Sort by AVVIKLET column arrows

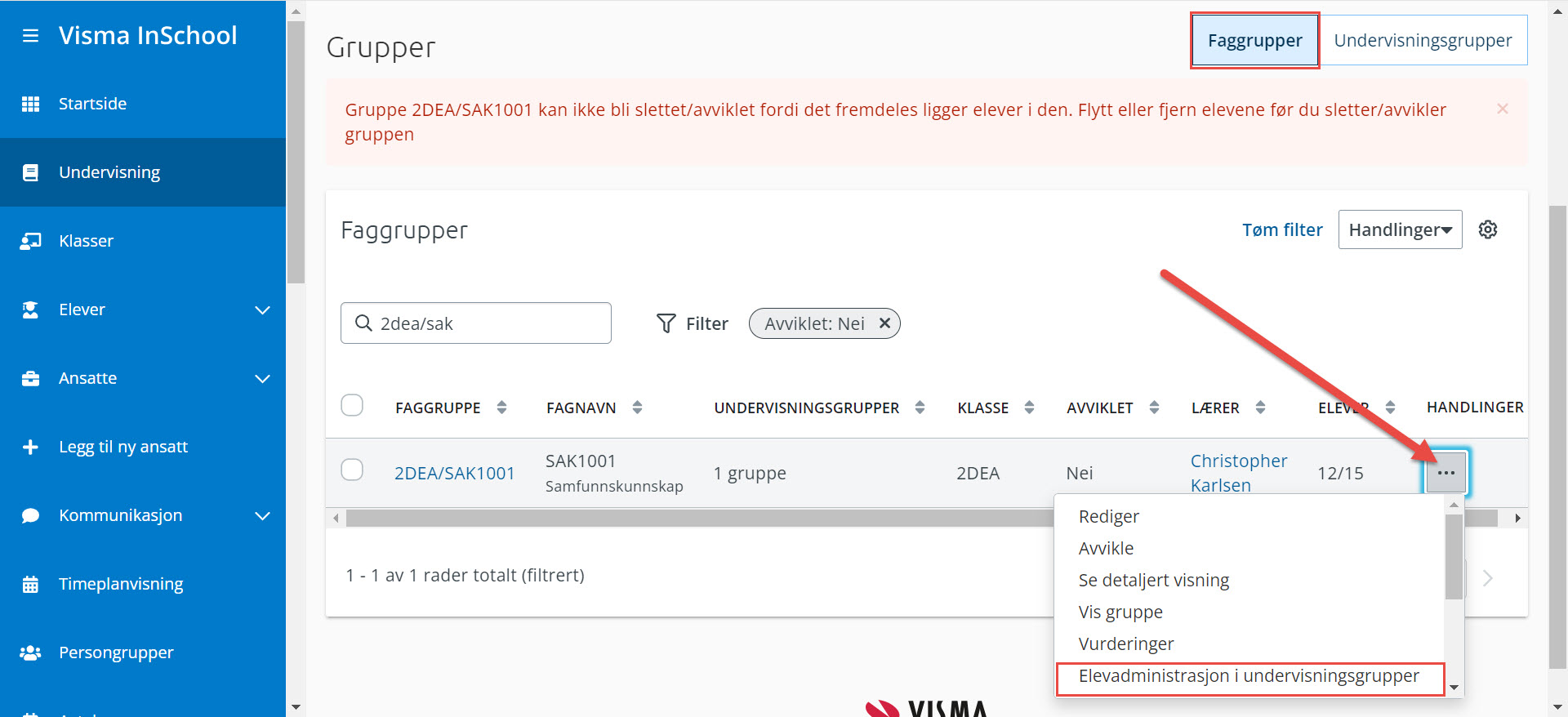pos(1154,407)
